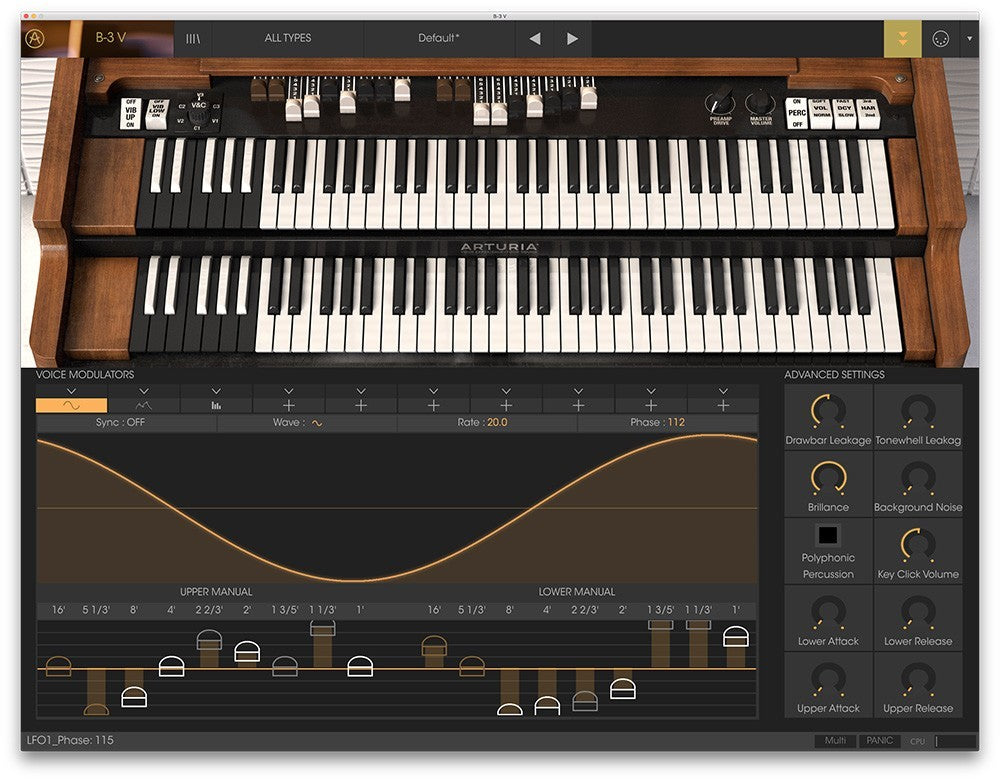Click the Background Noise knob
The height and width of the screenshot is (781, 1000).
tap(918, 478)
